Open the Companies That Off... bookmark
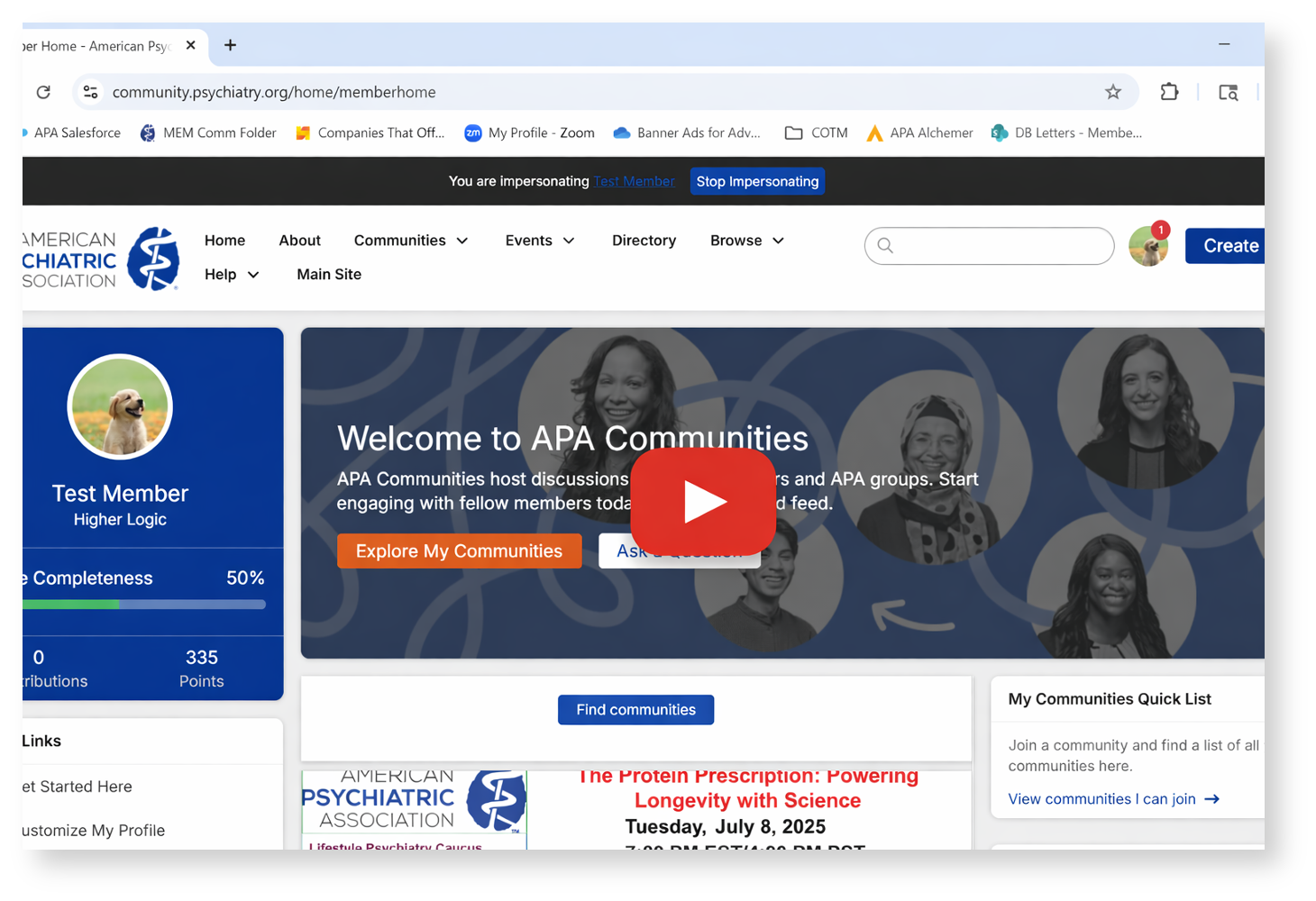The width and height of the screenshot is (1316, 901). (x=370, y=132)
